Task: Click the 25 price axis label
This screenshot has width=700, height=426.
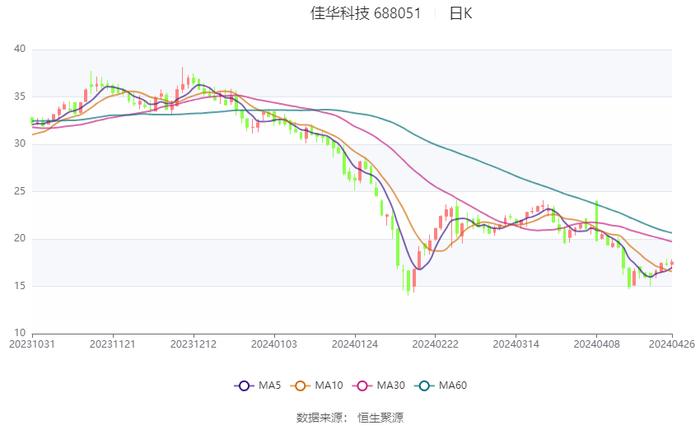Action: tap(20, 191)
